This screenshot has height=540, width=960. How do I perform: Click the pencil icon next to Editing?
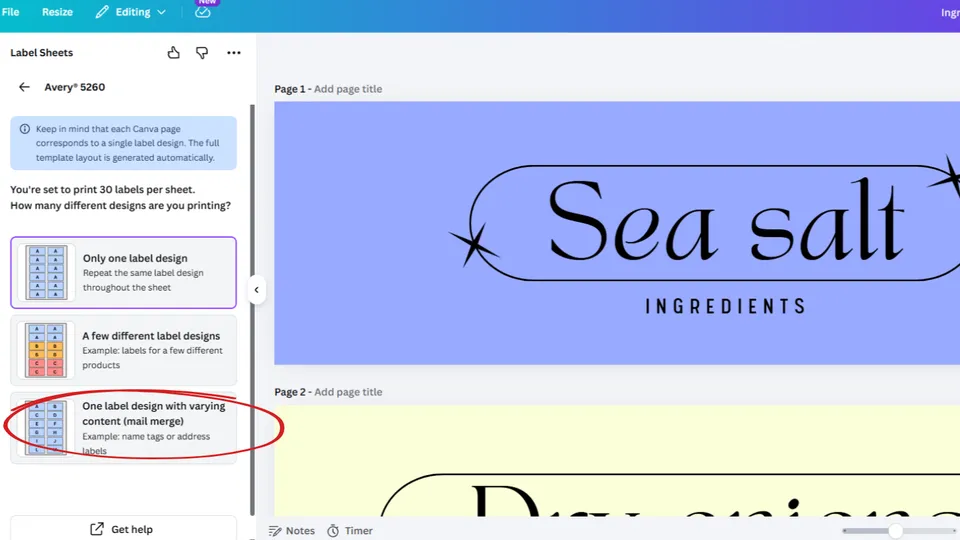(102, 12)
